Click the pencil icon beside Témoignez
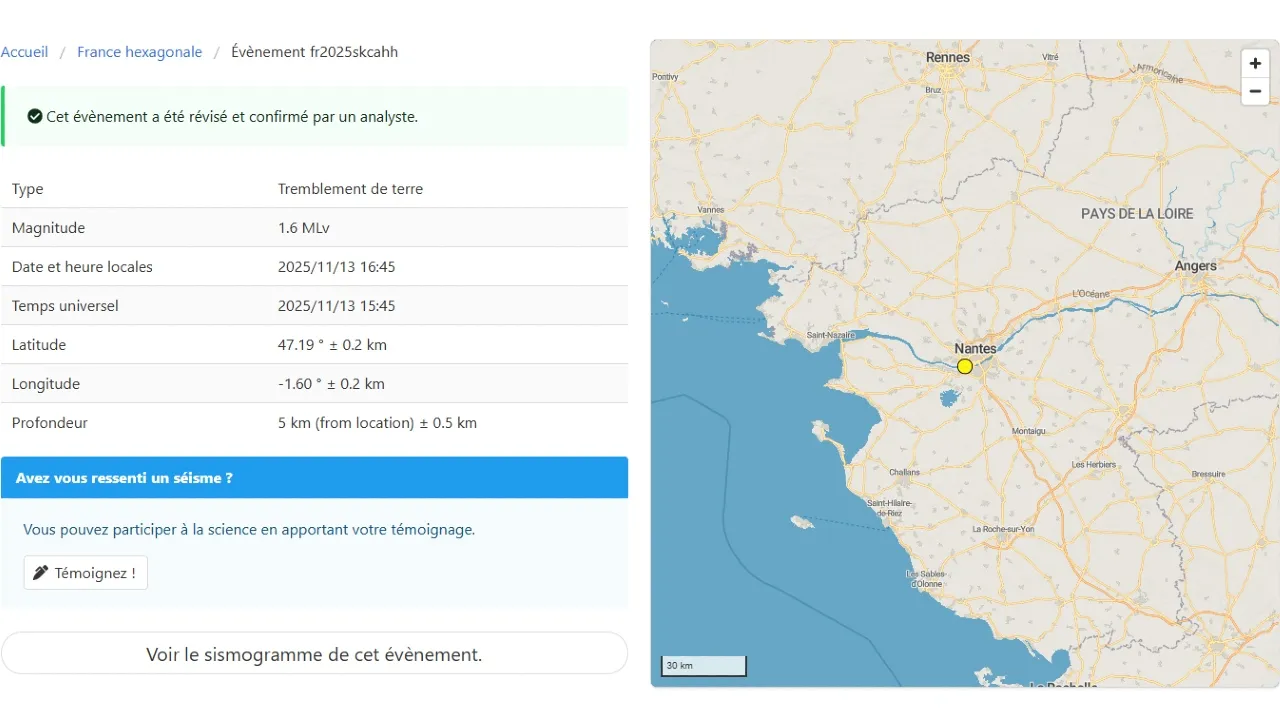Screen dimensions: 1280x720 point(41,573)
